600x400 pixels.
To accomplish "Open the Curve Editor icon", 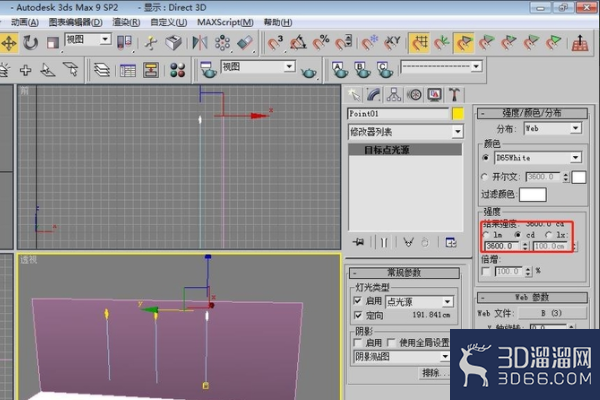I will pyautogui.click(x=128, y=70).
